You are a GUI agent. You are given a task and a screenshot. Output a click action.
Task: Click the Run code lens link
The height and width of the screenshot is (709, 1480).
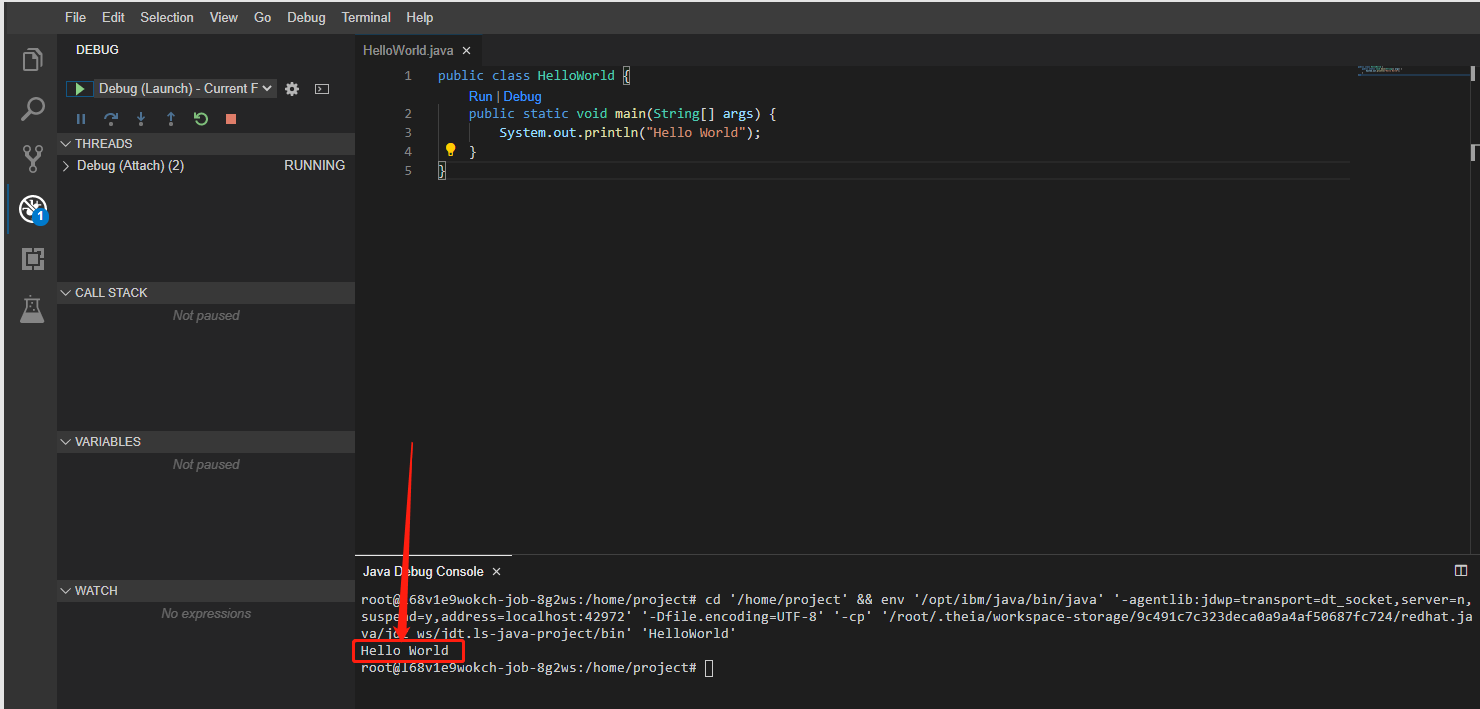tap(481, 97)
